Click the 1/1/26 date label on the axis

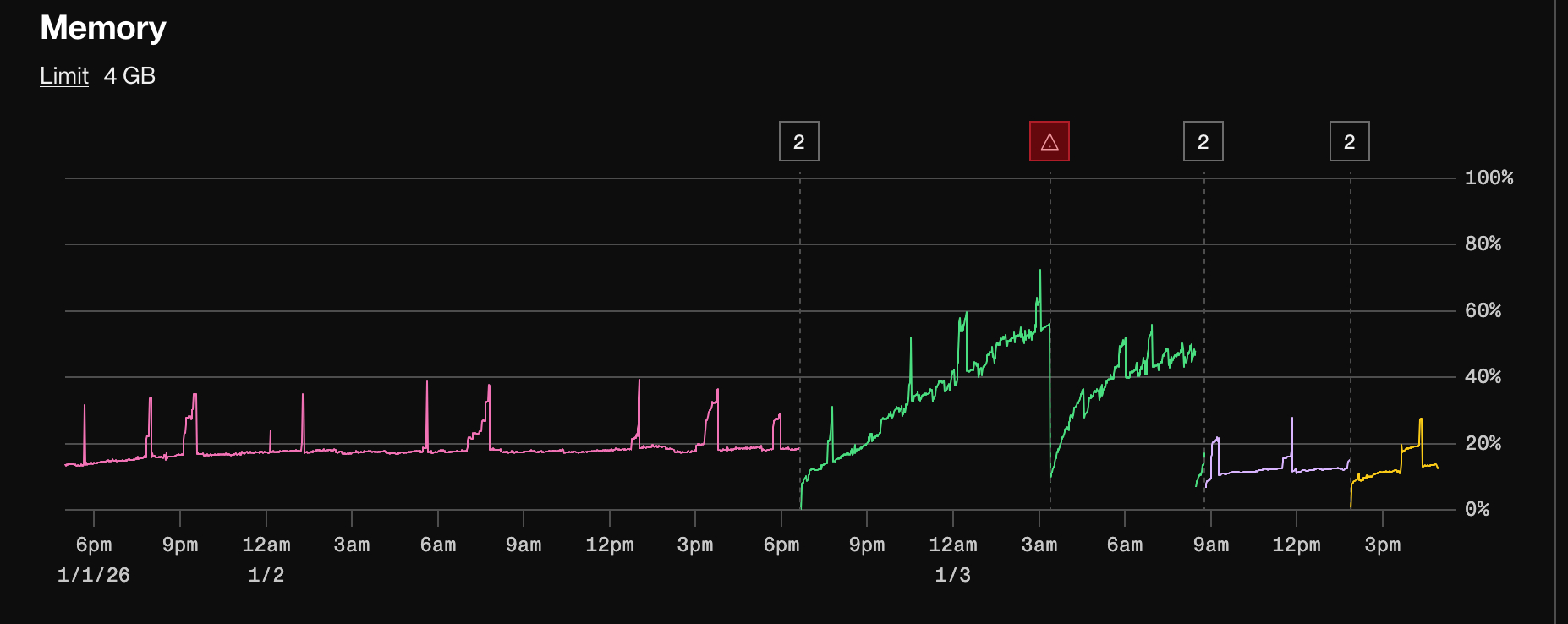93,575
